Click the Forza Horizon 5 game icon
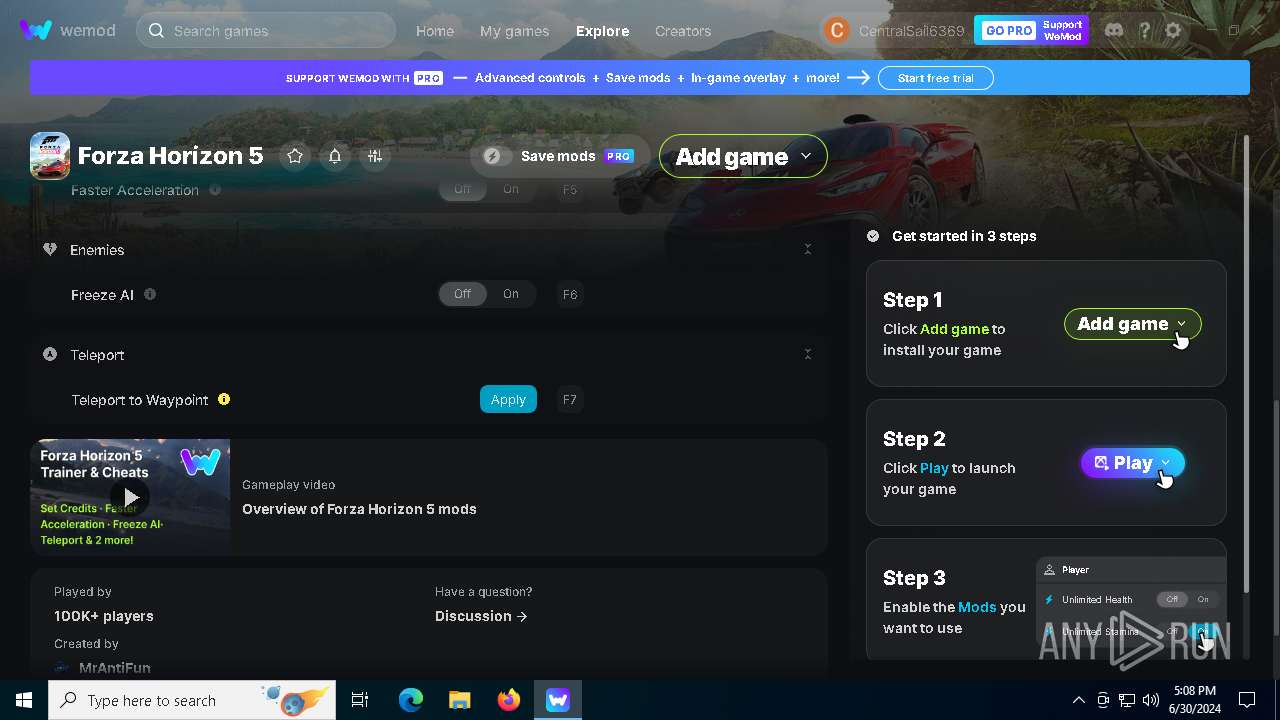 coord(50,155)
